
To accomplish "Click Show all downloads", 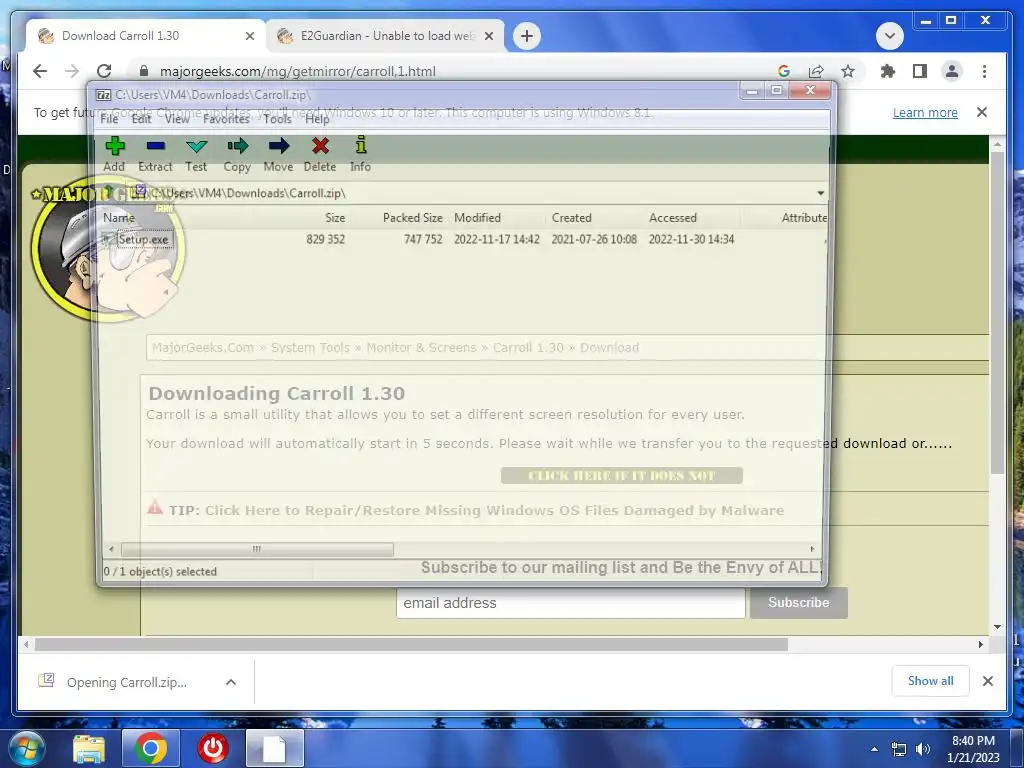I will pyautogui.click(x=930, y=681).
